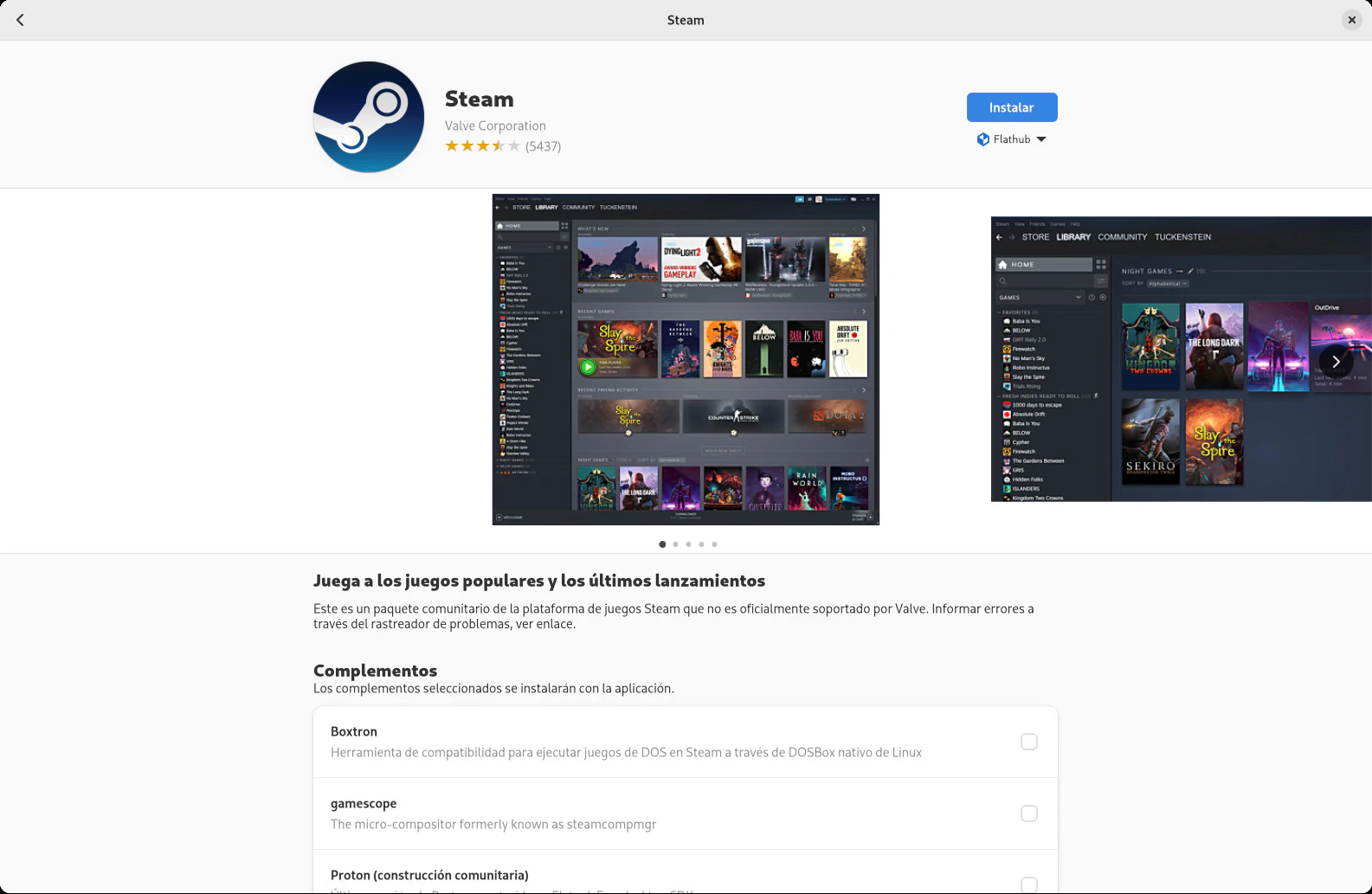This screenshot has width=1372, height=894.
Task: Click the Valve Corporation developer name
Action: (495, 125)
